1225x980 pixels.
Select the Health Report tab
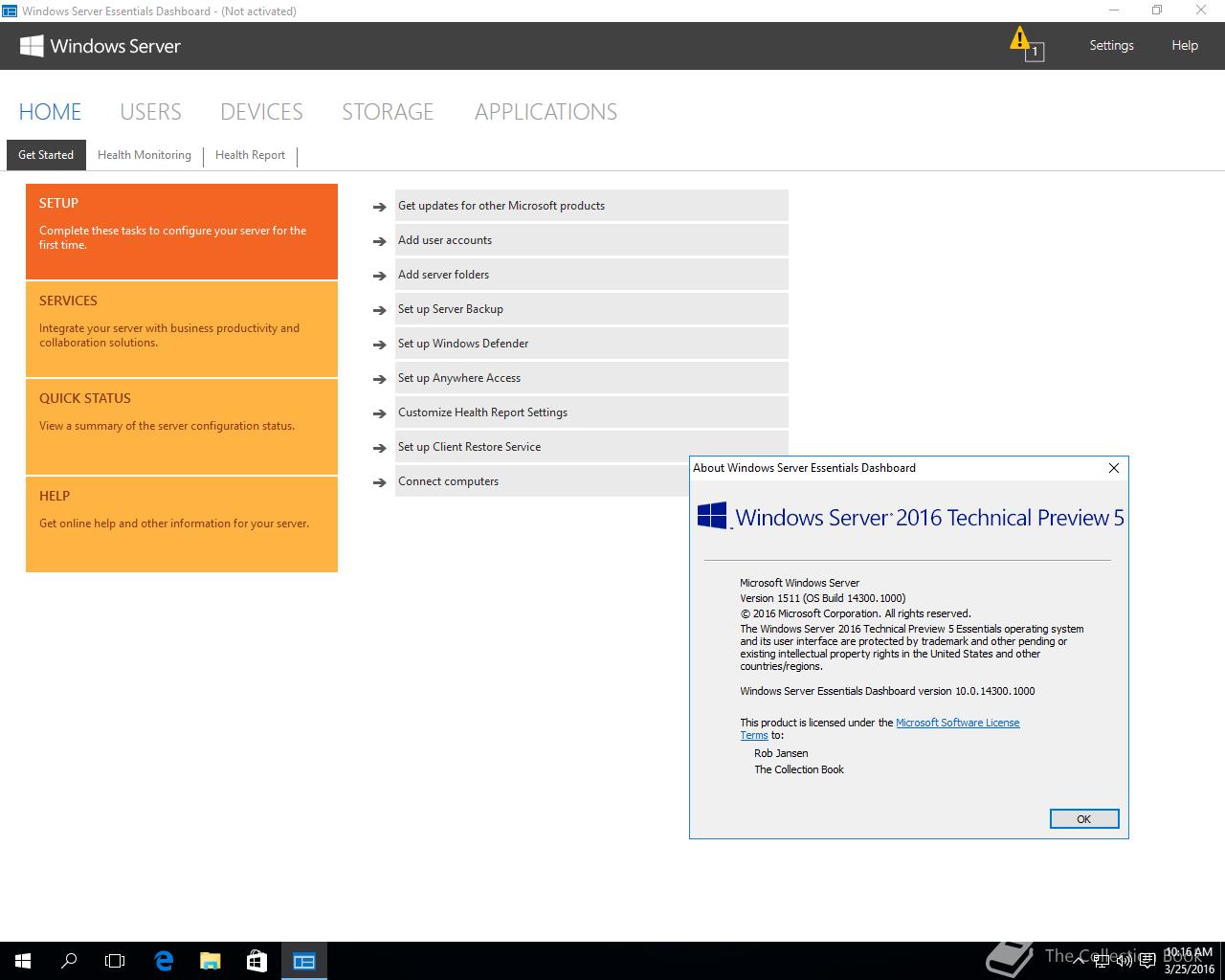(250, 155)
